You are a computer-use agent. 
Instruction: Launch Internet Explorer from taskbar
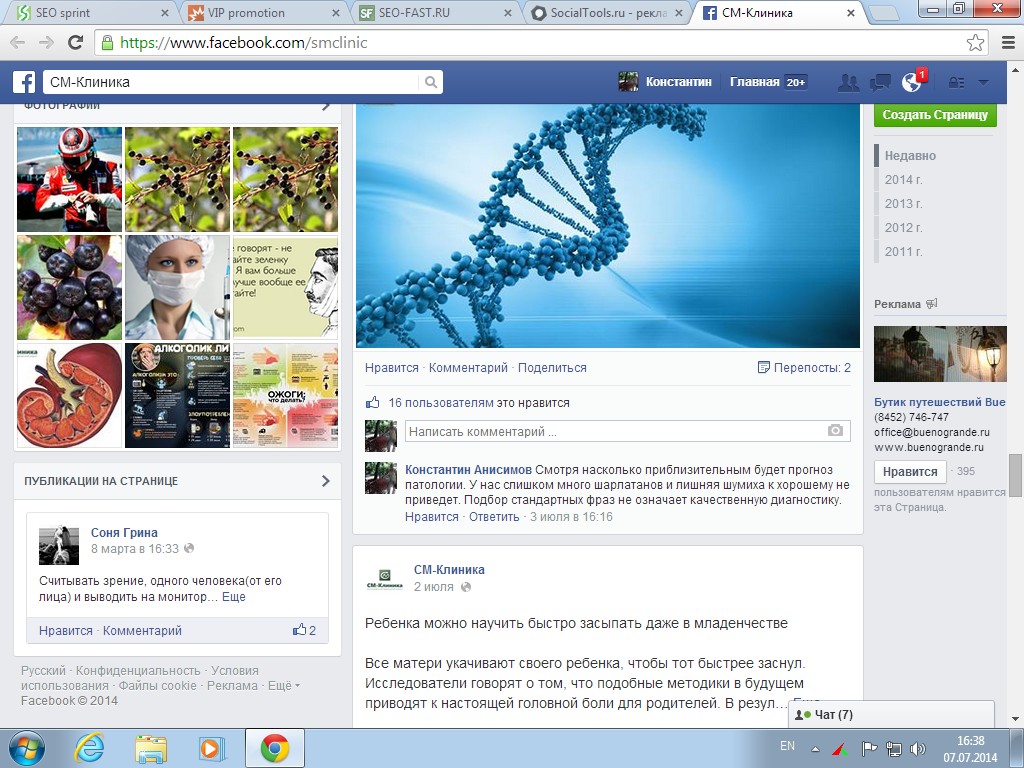pos(89,748)
